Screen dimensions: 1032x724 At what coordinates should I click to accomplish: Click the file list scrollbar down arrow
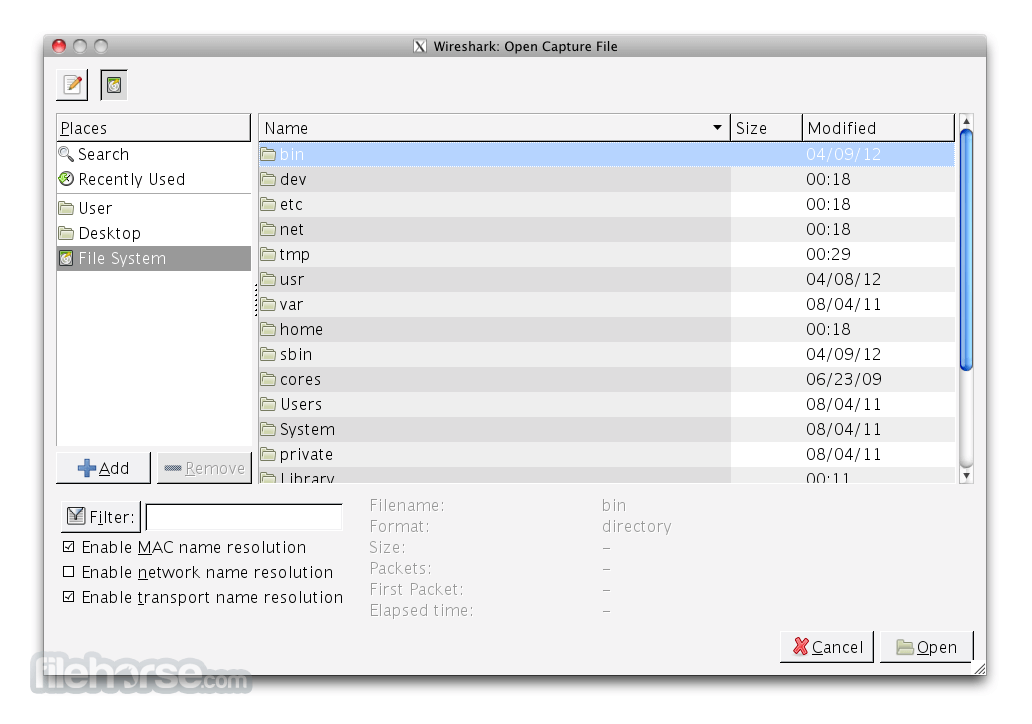coord(966,476)
